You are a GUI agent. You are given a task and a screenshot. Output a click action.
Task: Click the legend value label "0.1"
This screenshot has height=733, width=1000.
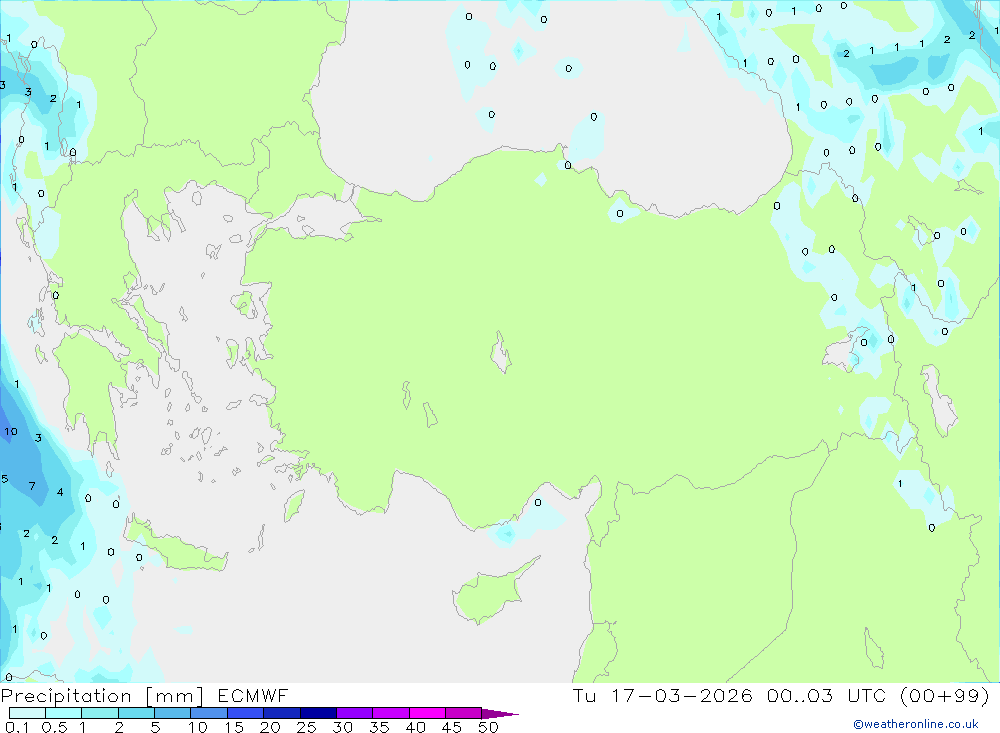click(x=17, y=727)
